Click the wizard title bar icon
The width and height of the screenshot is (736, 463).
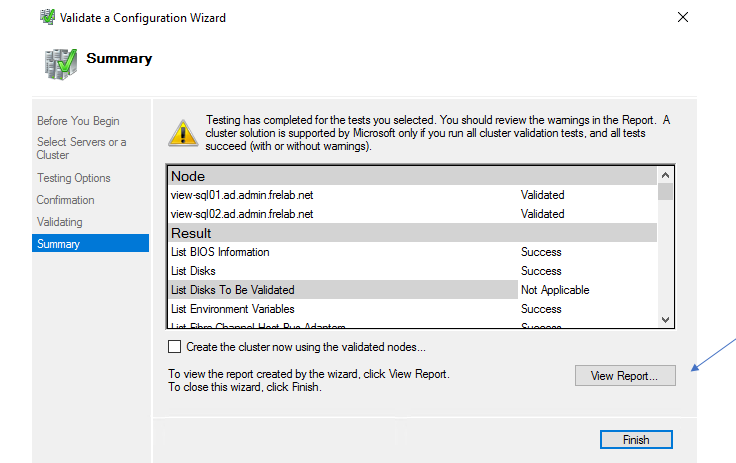pos(46,17)
